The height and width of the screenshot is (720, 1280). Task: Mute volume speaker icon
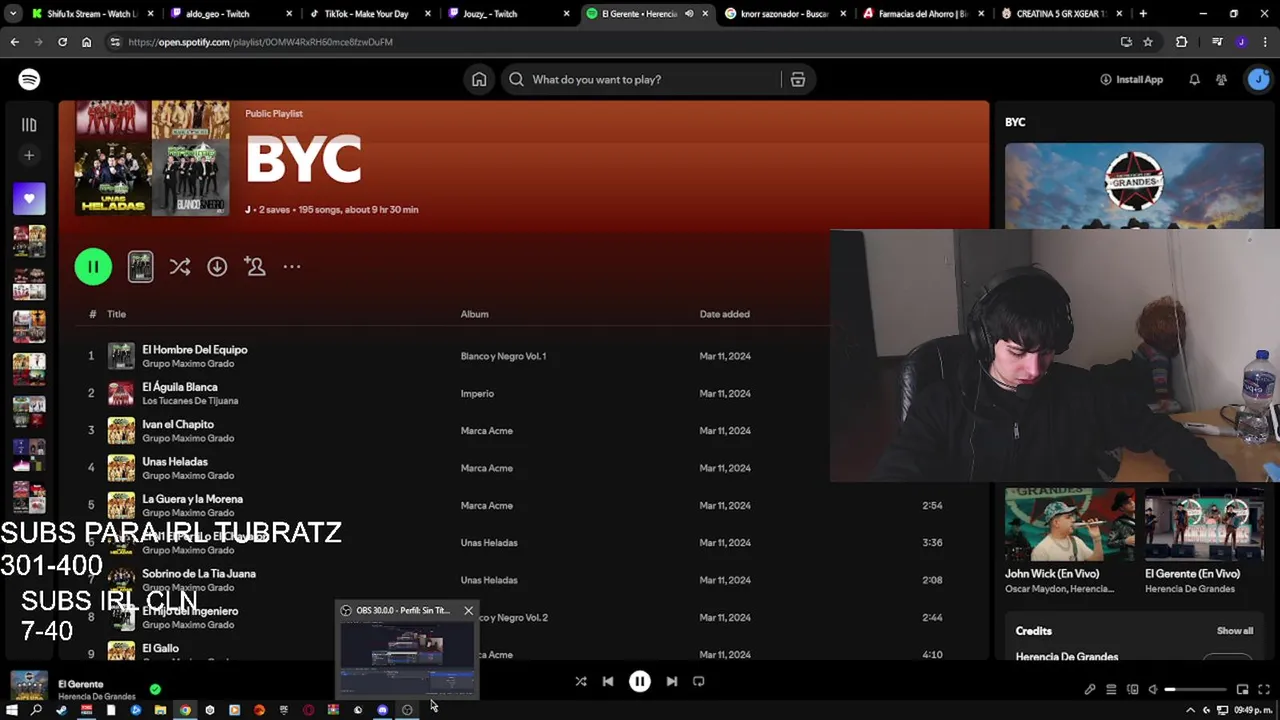(1153, 689)
